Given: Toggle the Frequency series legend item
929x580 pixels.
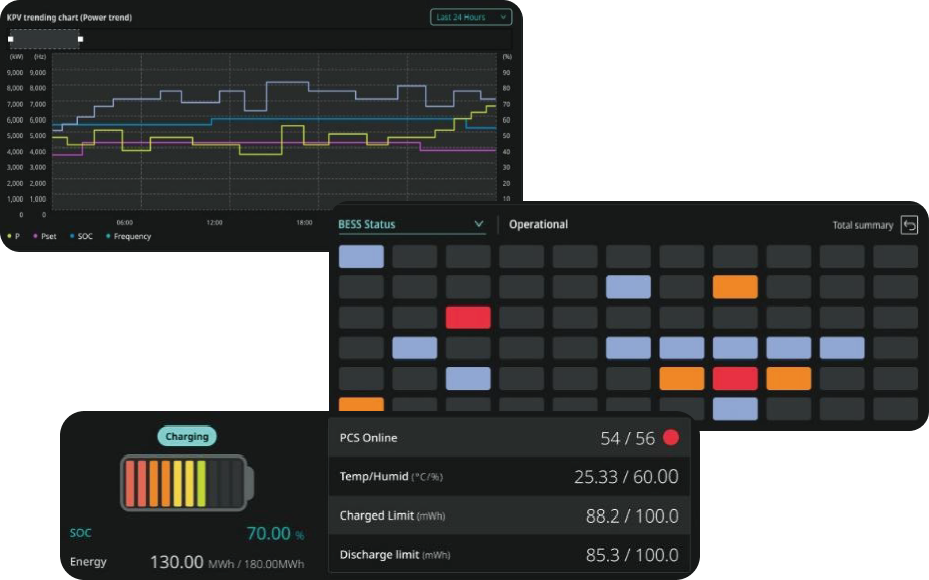Looking at the screenshot, I should [128, 237].
